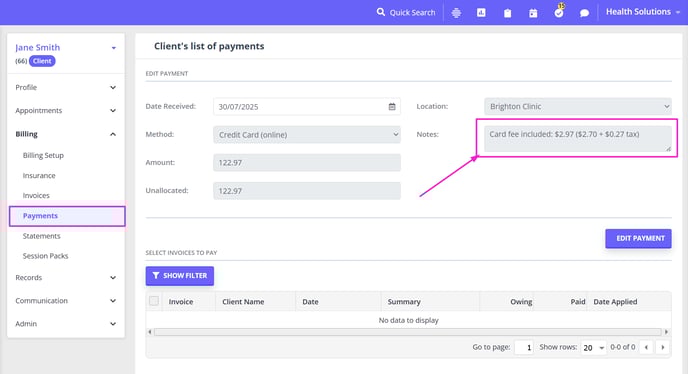Expand the Appointments sidebar section

pyautogui.click(x=66, y=111)
